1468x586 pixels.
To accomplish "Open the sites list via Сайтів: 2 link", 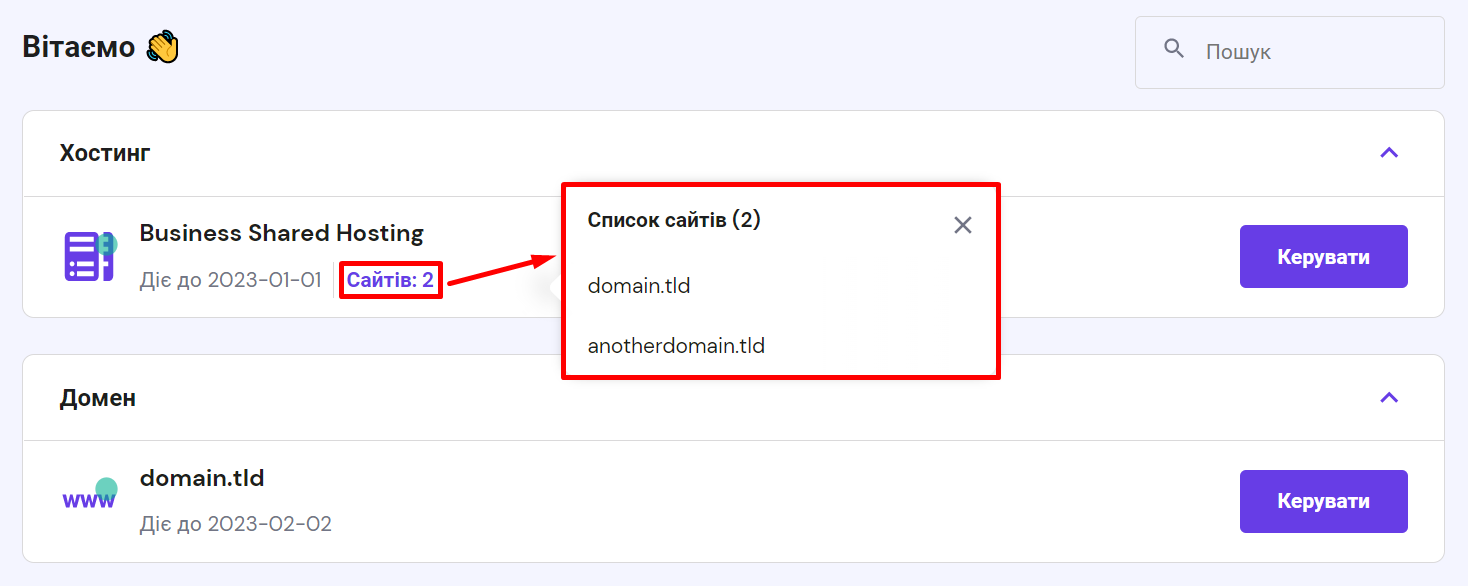I will (x=391, y=280).
